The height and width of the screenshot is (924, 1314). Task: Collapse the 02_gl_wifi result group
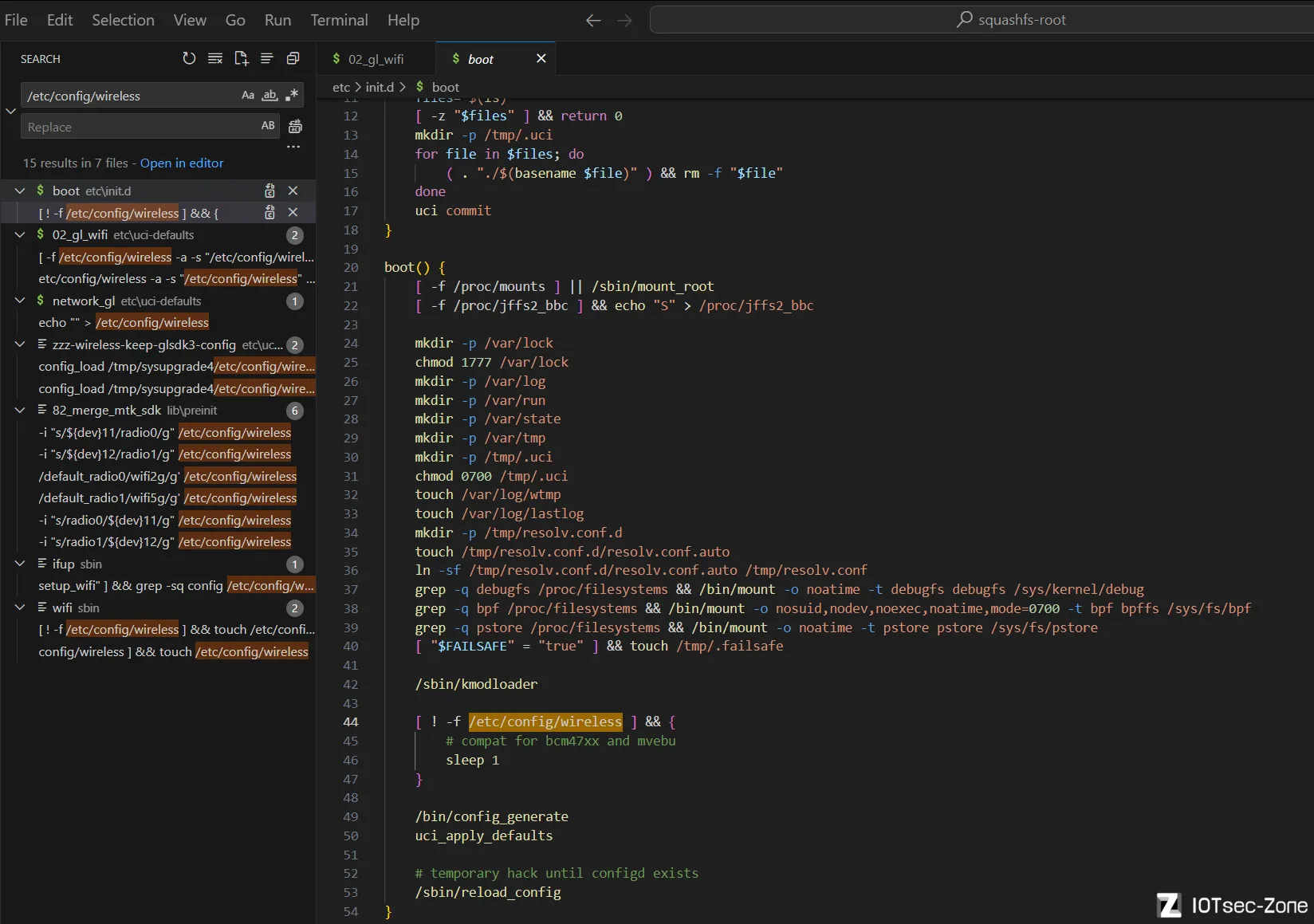[x=20, y=234]
